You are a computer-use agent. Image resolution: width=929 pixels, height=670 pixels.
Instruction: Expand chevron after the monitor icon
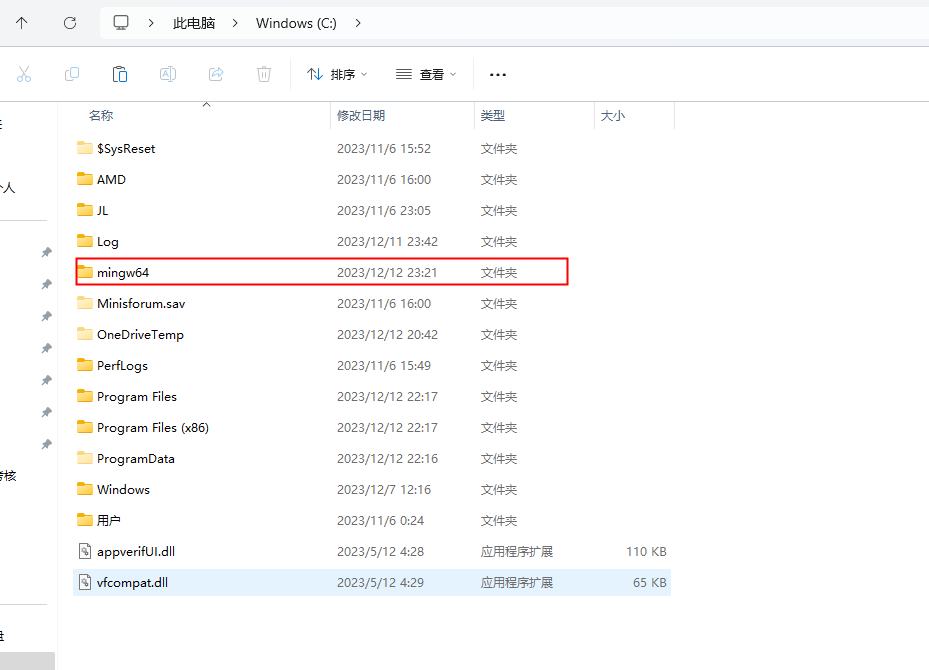pos(151,23)
